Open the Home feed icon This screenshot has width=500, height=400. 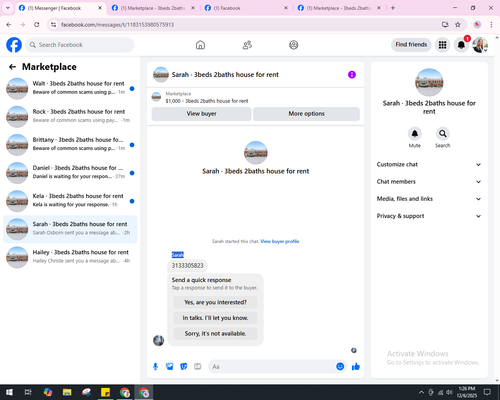pyautogui.click(x=200, y=45)
